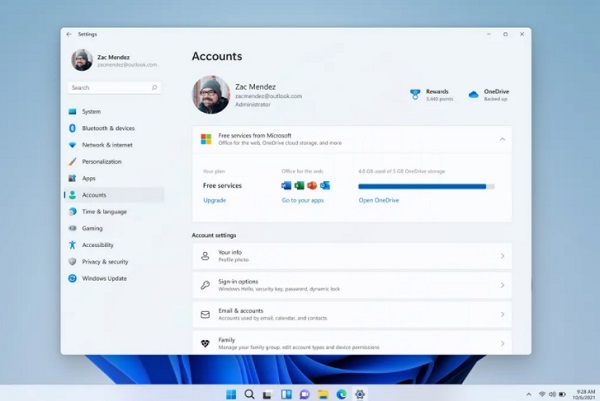Viewport: 600px width, 401px height.
Task: Click the search magnifier in Settings search box
Action: click(x=154, y=88)
